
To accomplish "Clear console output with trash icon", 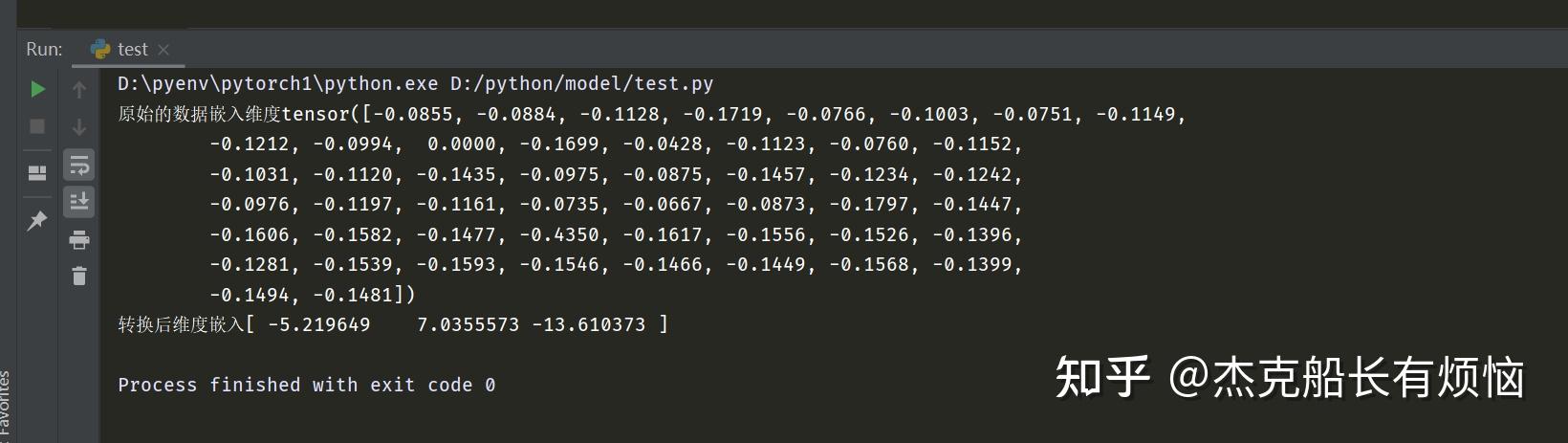I will click(79, 276).
